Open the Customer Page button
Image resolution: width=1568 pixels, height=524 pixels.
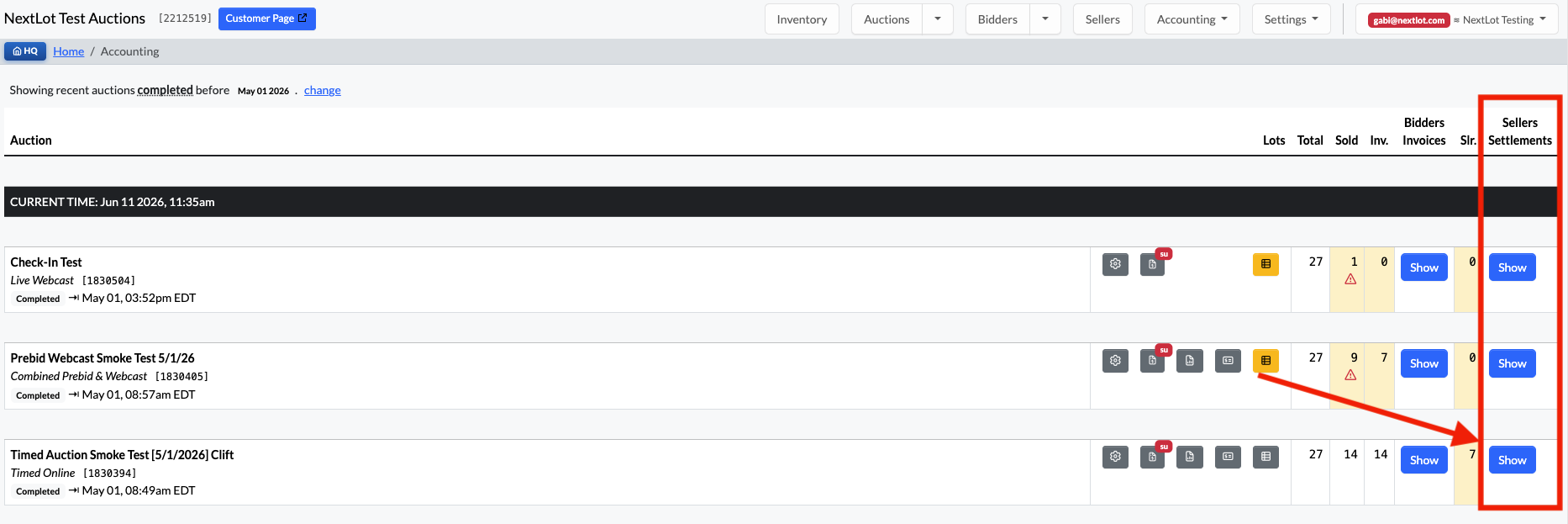click(266, 19)
